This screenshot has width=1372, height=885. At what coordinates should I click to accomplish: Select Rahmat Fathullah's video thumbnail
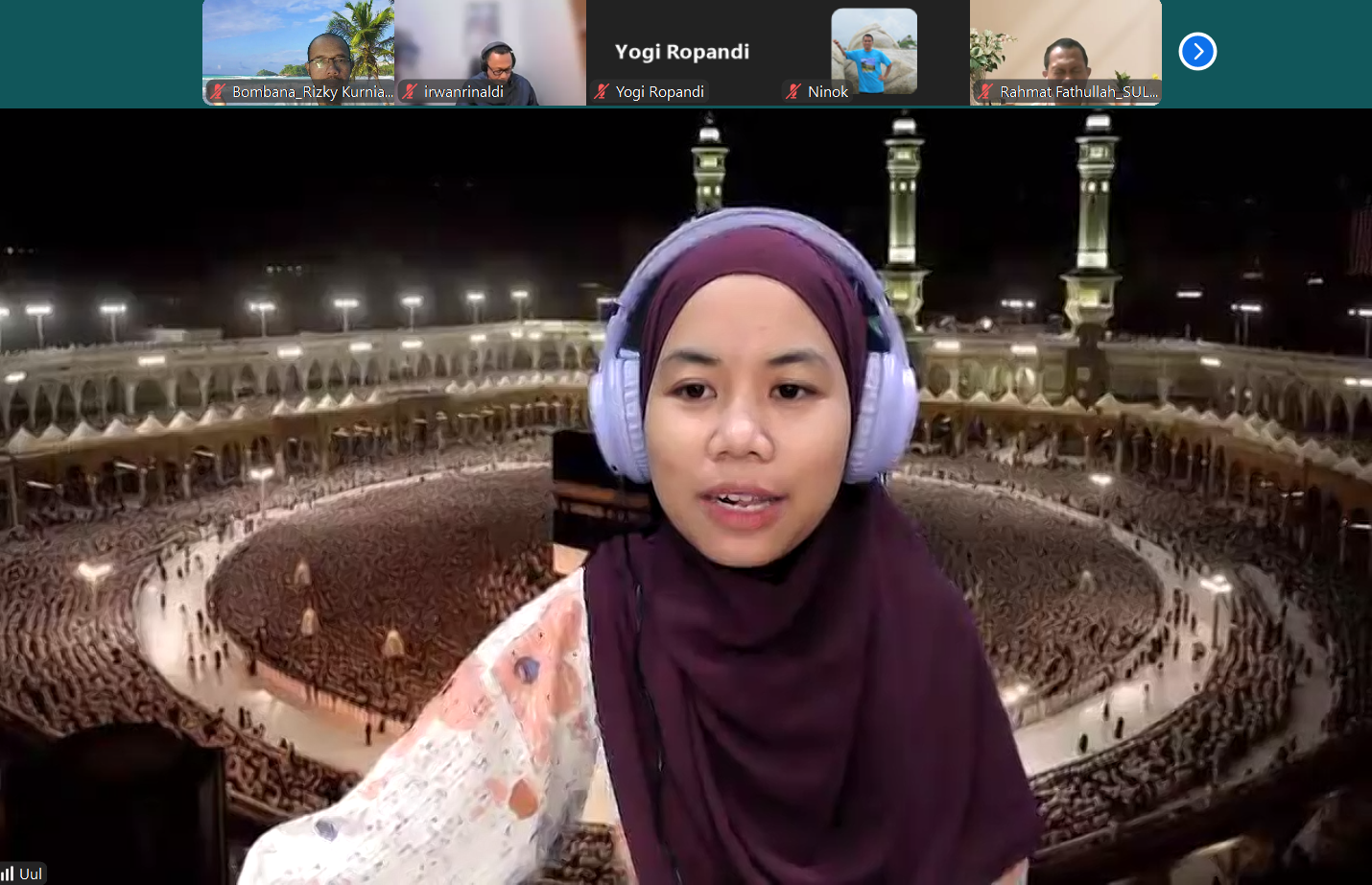[x=1065, y=43]
